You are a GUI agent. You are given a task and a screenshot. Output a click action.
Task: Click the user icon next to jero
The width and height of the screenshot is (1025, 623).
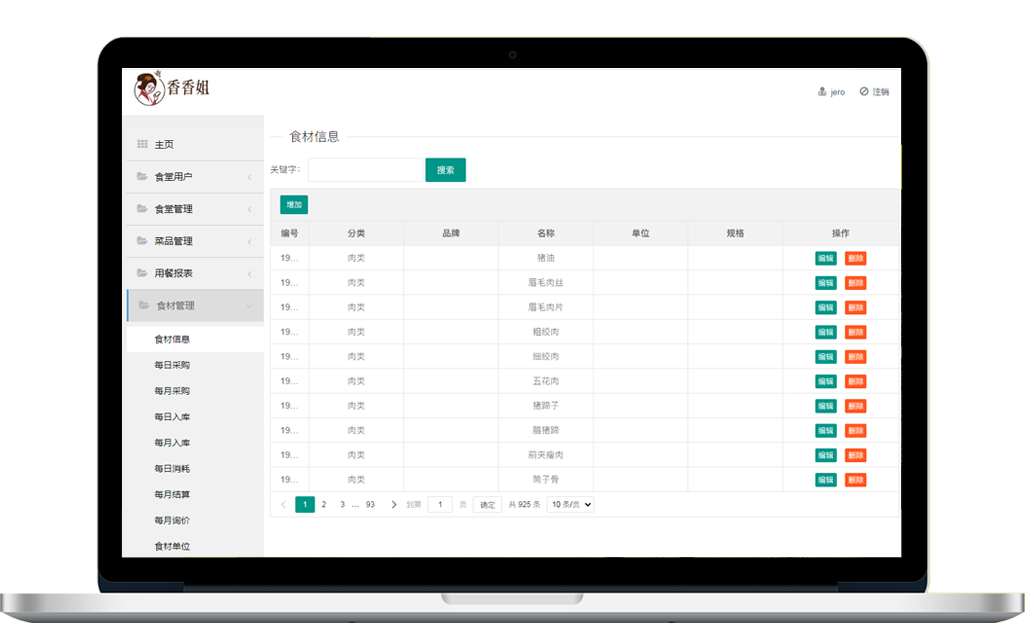(822, 92)
